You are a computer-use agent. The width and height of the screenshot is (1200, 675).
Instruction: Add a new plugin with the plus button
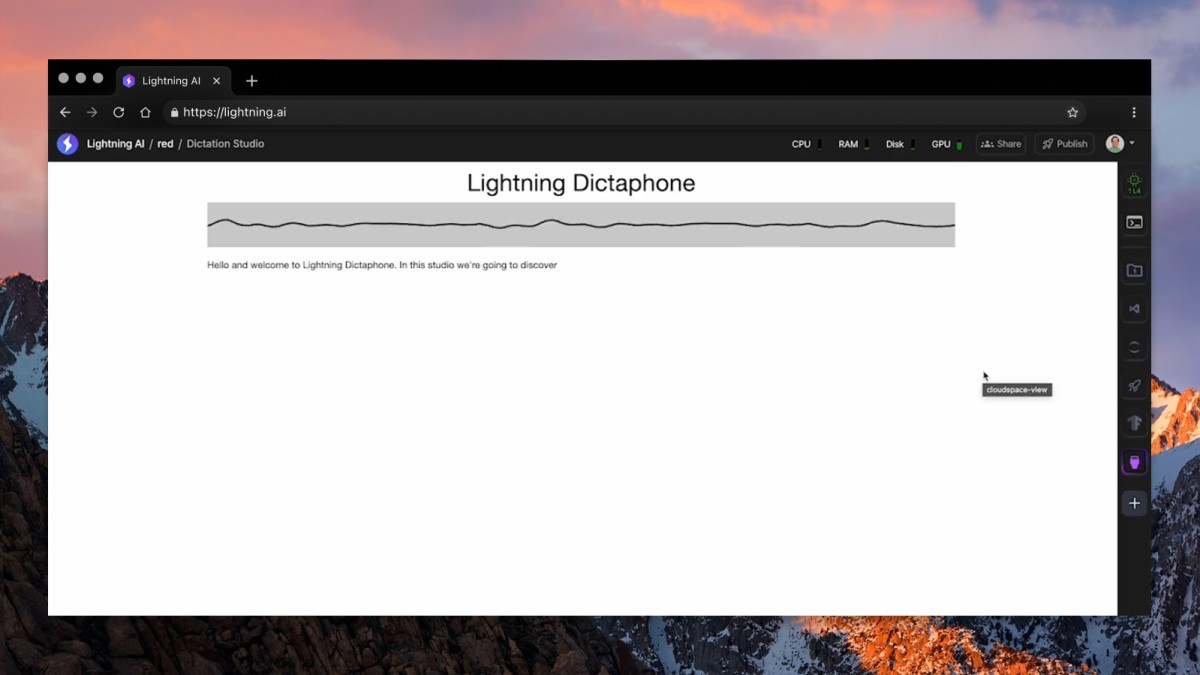click(x=1134, y=503)
